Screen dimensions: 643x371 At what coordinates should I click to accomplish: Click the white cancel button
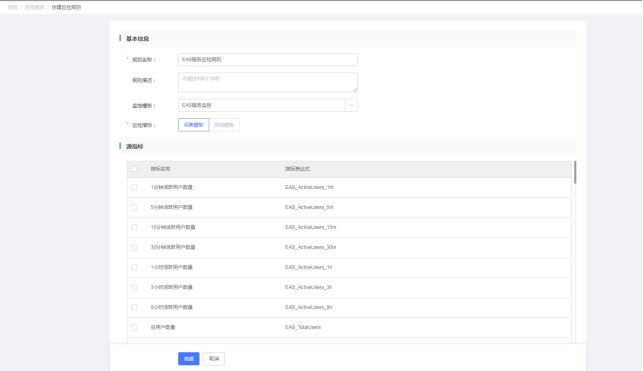(x=214, y=359)
